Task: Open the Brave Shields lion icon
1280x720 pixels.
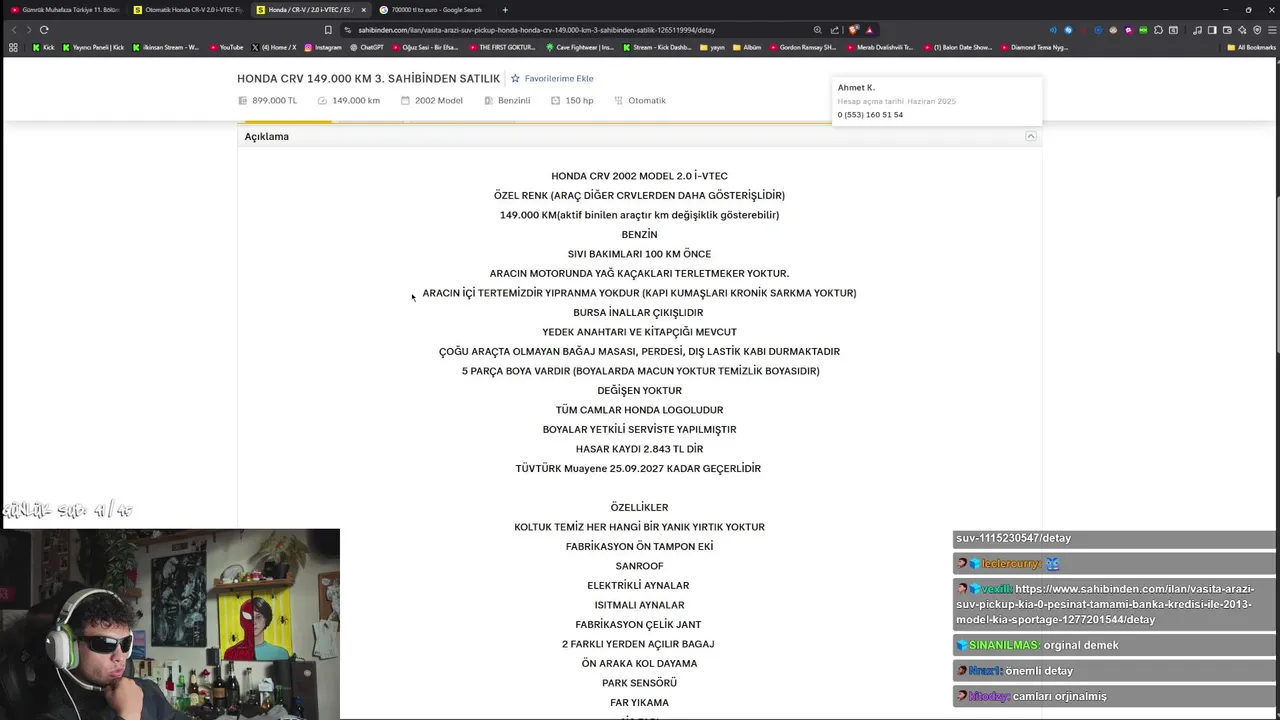Action: pos(853,30)
